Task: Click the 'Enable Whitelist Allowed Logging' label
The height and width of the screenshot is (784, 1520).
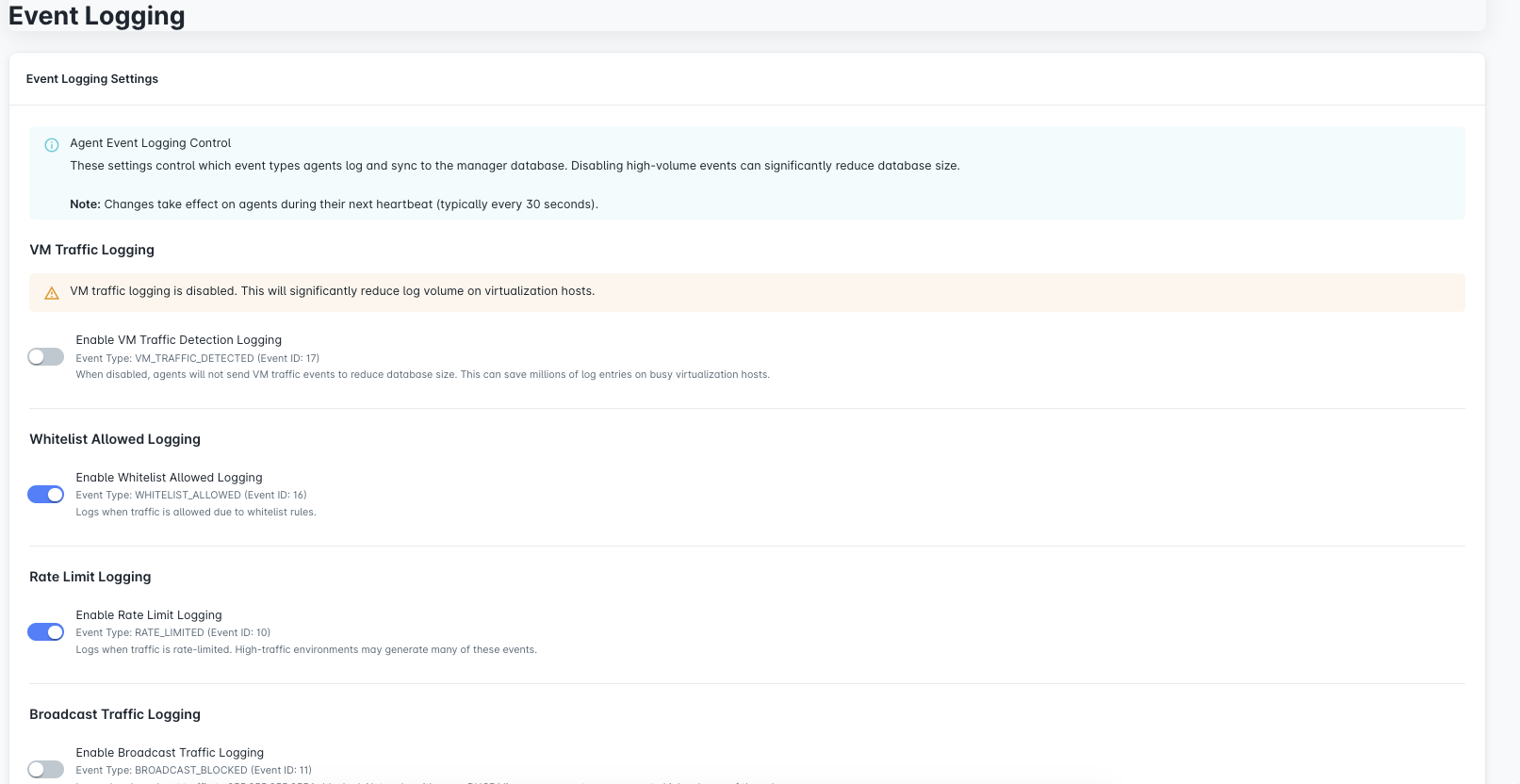Action: pos(169,478)
